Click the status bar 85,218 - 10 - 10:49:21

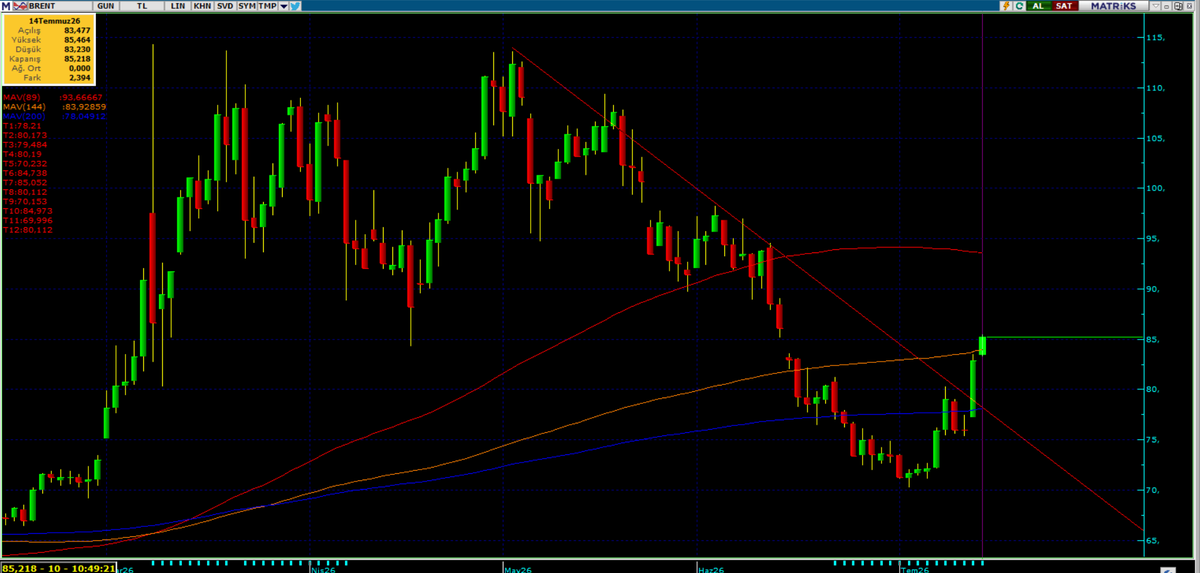[x=58, y=567]
